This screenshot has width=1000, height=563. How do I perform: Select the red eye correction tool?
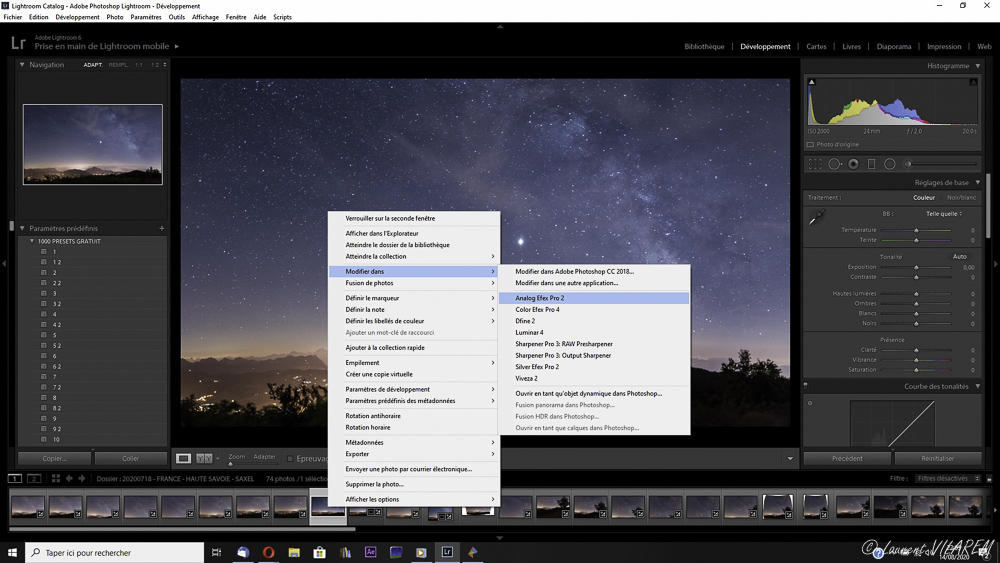pyautogui.click(x=853, y=164)
